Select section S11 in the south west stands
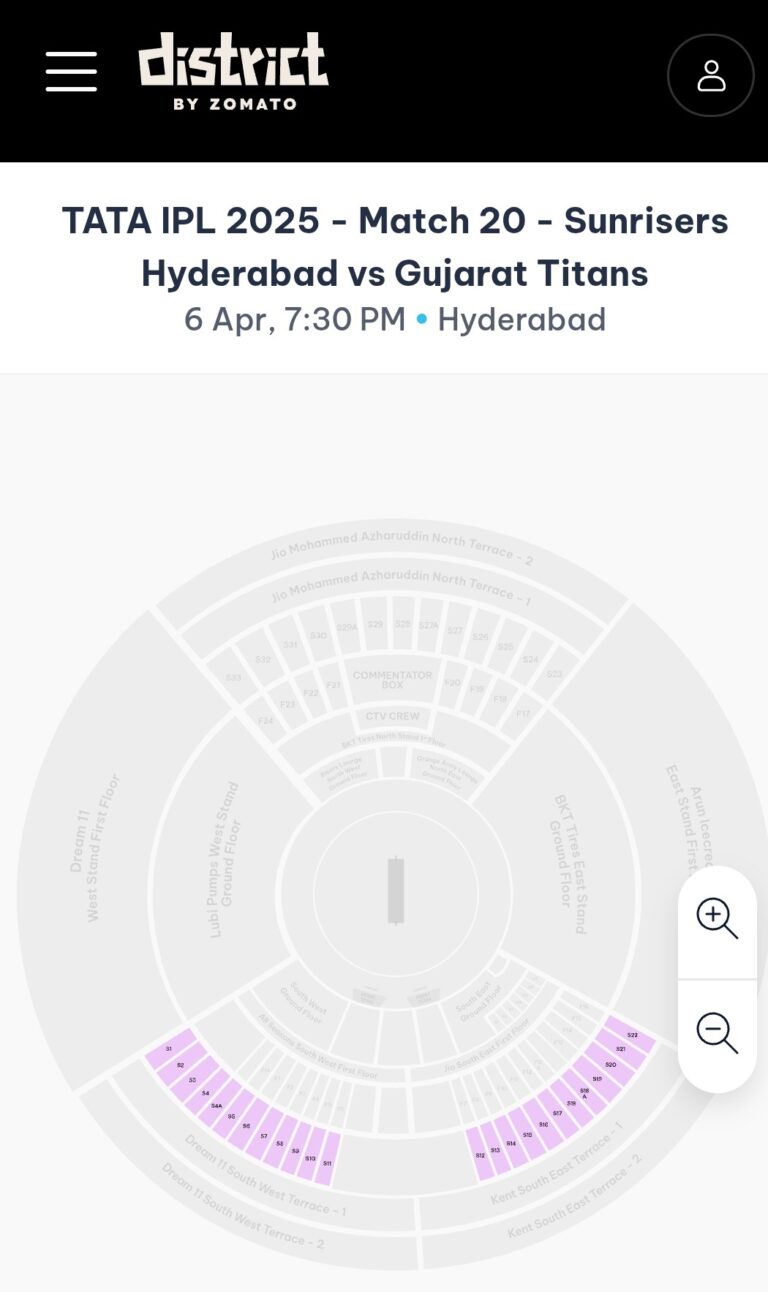This screenshot has height=1292, width=768. pos(327,1163)
